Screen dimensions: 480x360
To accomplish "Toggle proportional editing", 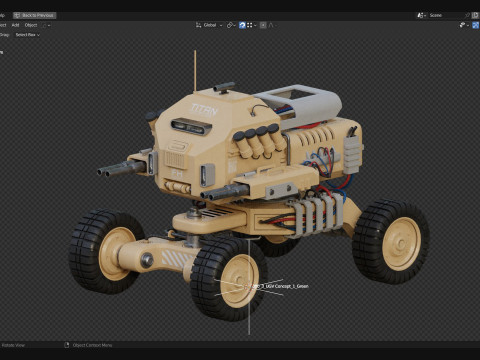I will (x=263, y=25).
